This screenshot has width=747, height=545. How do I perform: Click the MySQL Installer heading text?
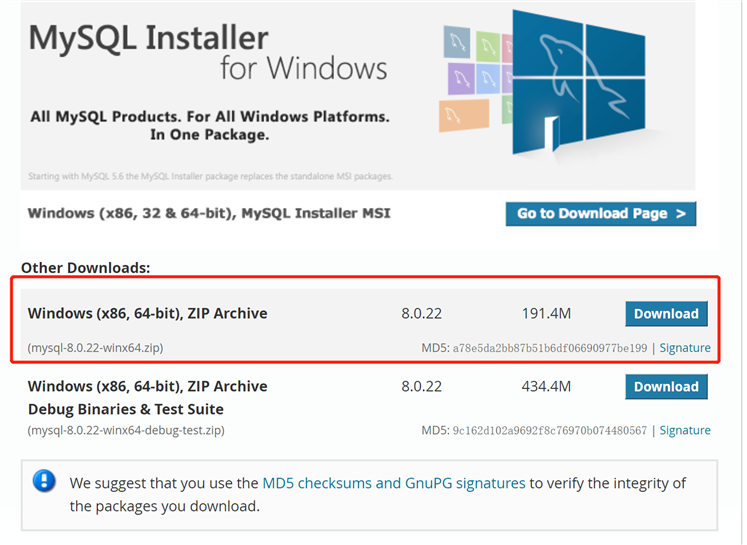148,38
